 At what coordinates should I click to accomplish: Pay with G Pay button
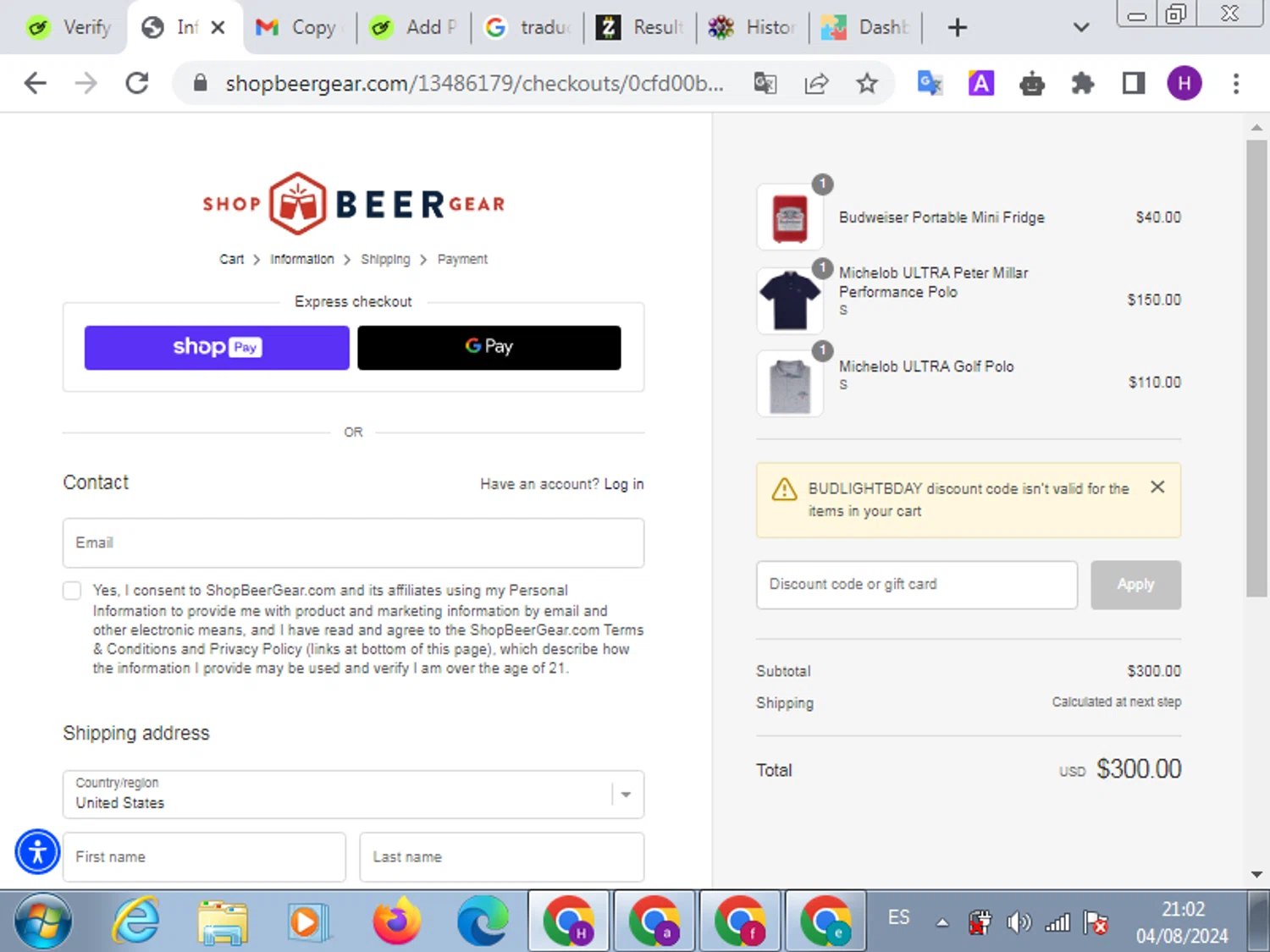point(489,347)
